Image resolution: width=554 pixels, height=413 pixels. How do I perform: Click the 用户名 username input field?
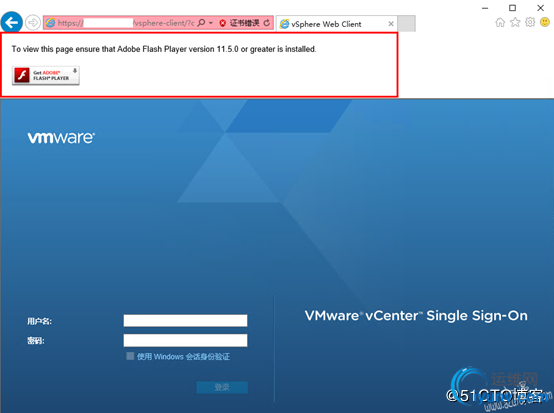coord(185,320)
